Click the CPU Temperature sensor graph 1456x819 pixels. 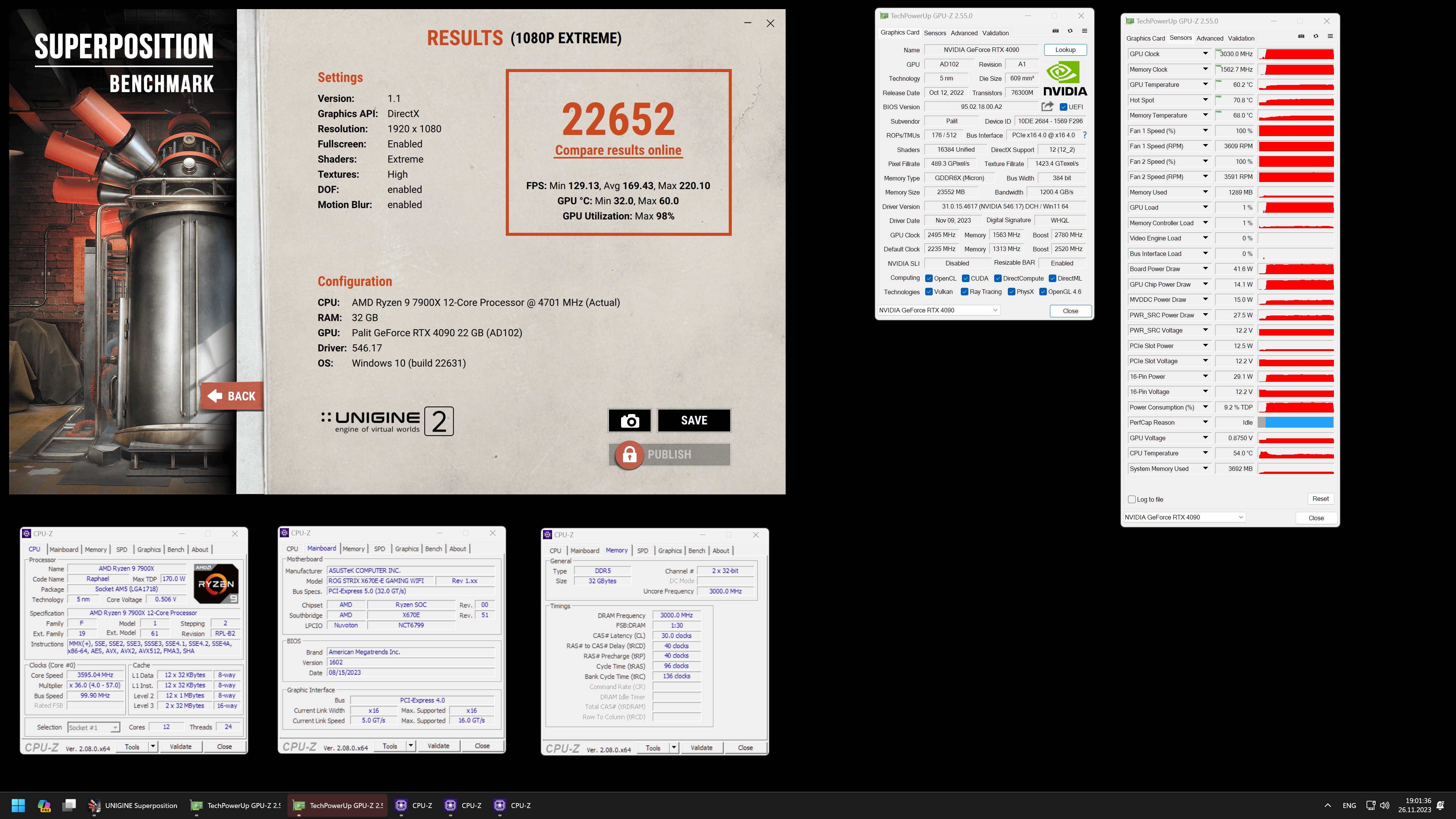click(x=1296, y=453)
